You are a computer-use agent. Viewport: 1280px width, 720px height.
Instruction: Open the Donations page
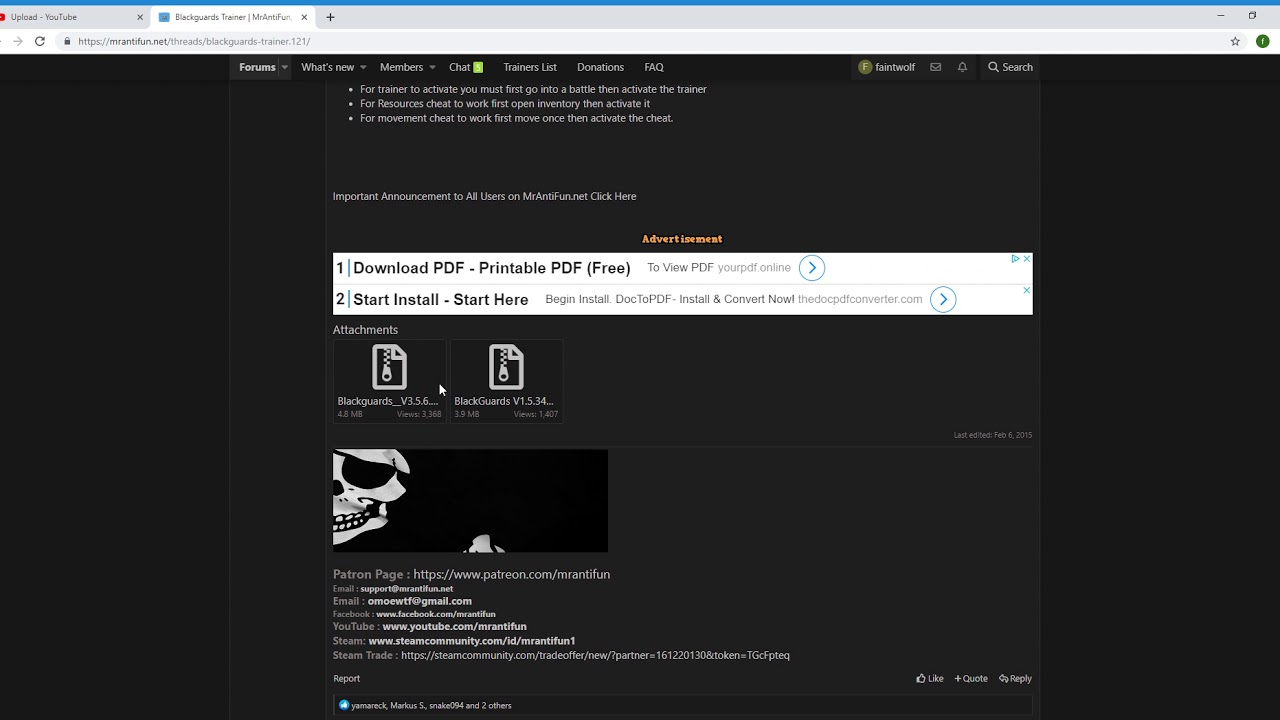pos(600,67)
